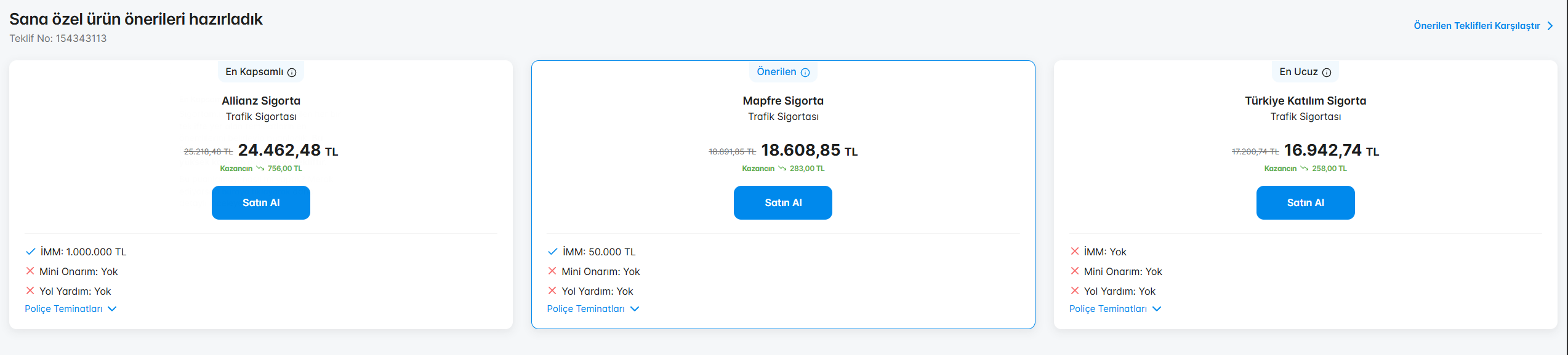Click the Kazancın 756,00 TL savings text
1568x355 pixels.
[261, 169]
